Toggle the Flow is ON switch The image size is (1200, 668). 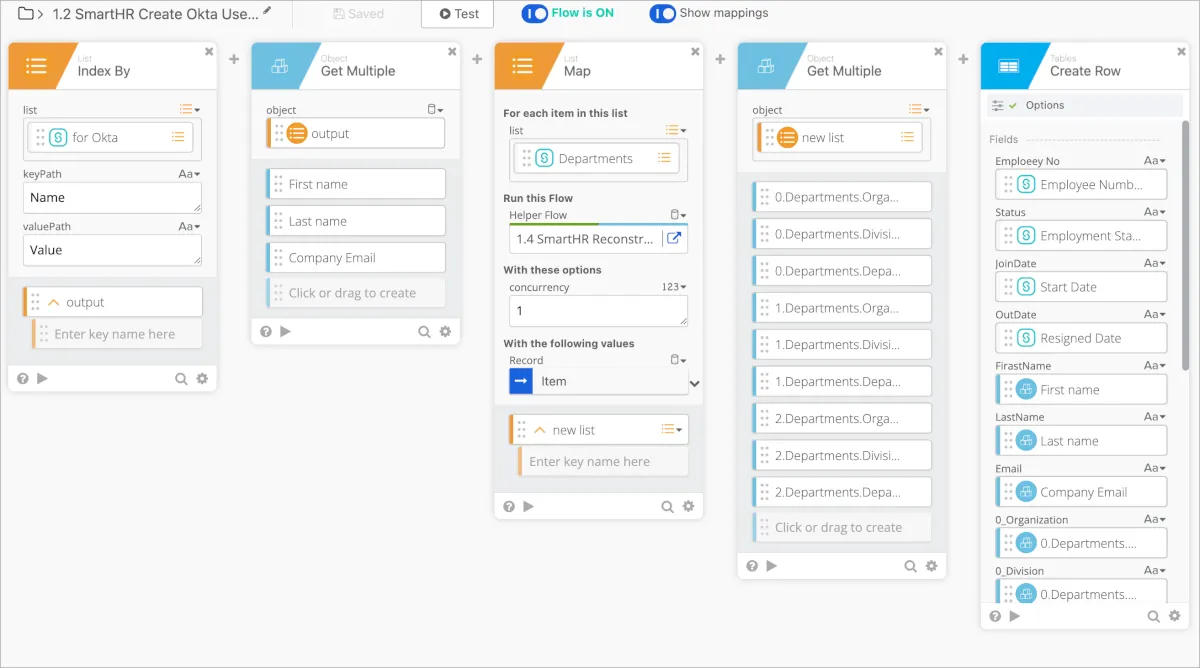535,14
